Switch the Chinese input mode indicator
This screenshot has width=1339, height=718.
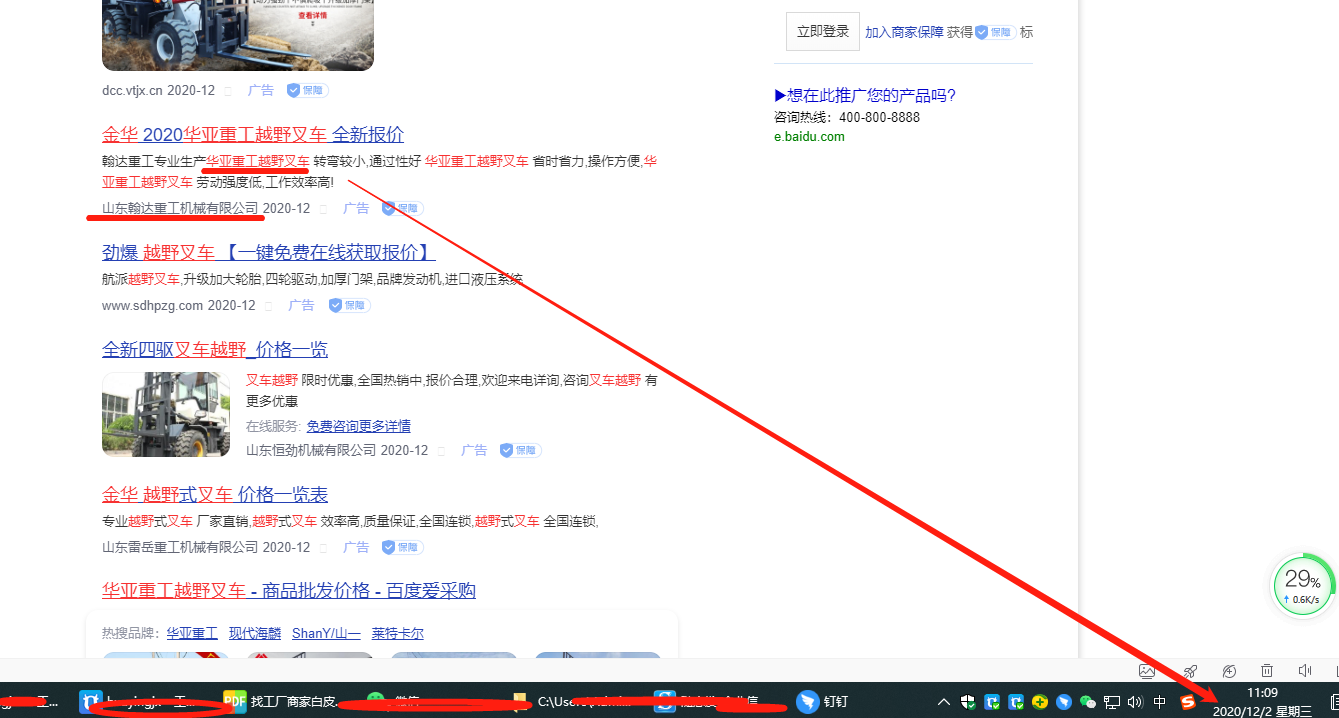(1160, 702)
